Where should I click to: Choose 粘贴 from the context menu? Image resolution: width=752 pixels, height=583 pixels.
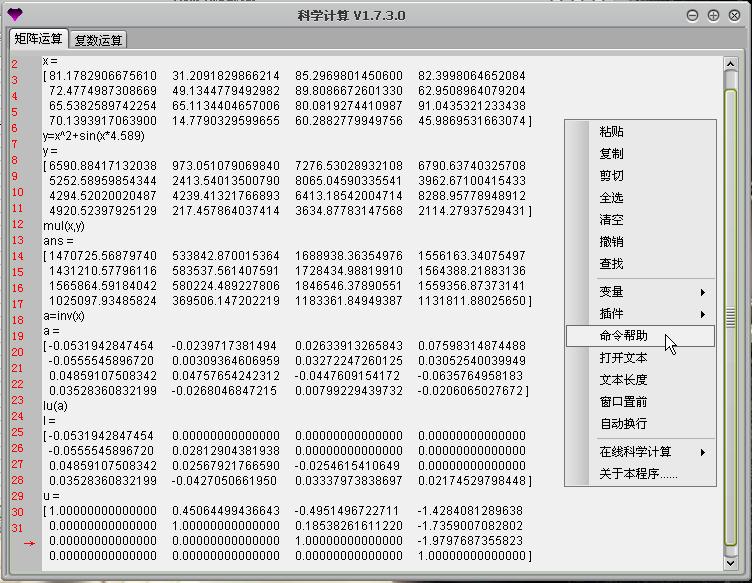(611, 132)
